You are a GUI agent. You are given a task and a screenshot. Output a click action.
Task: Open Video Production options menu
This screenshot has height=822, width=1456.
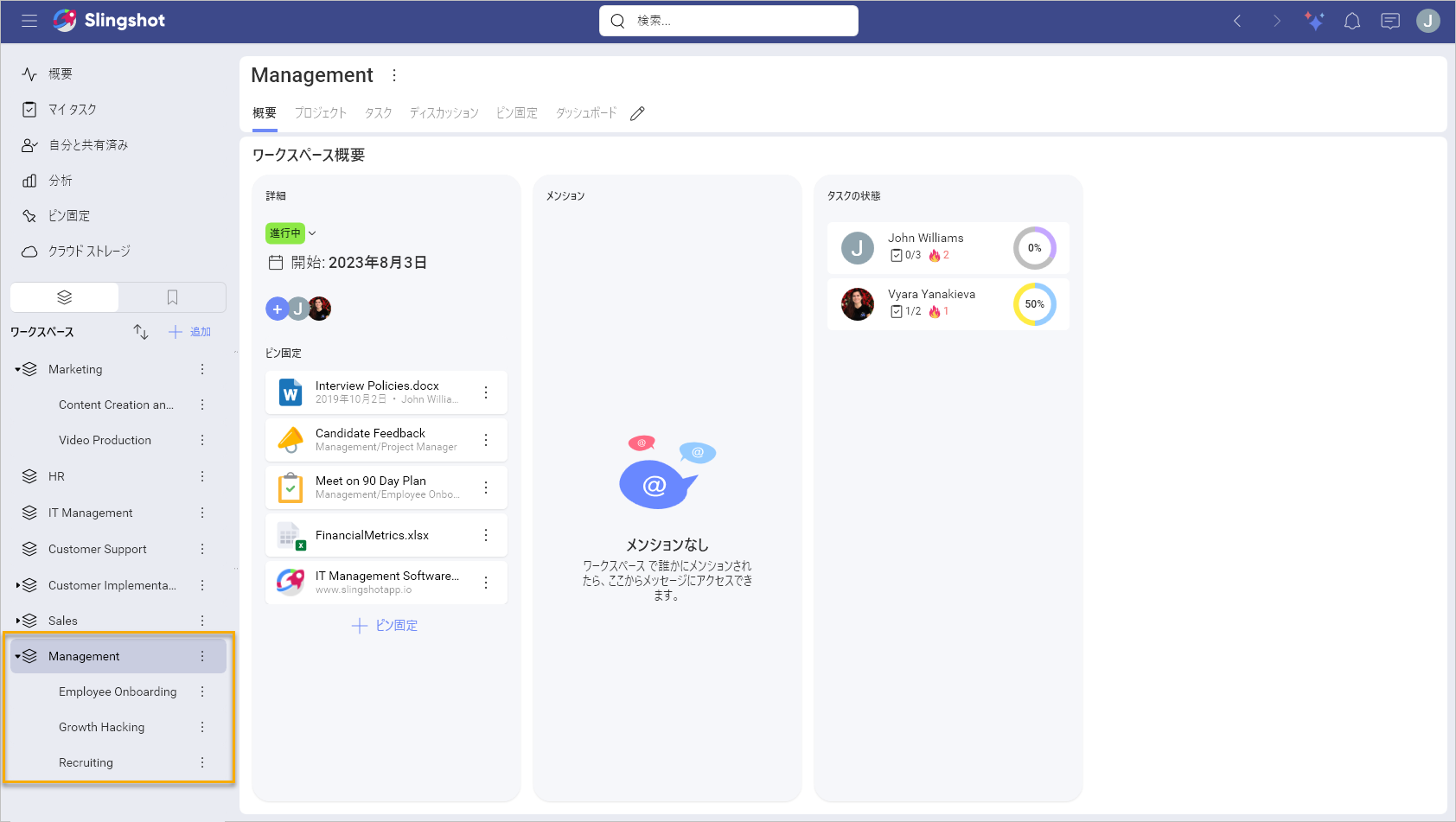click(202, 440)
